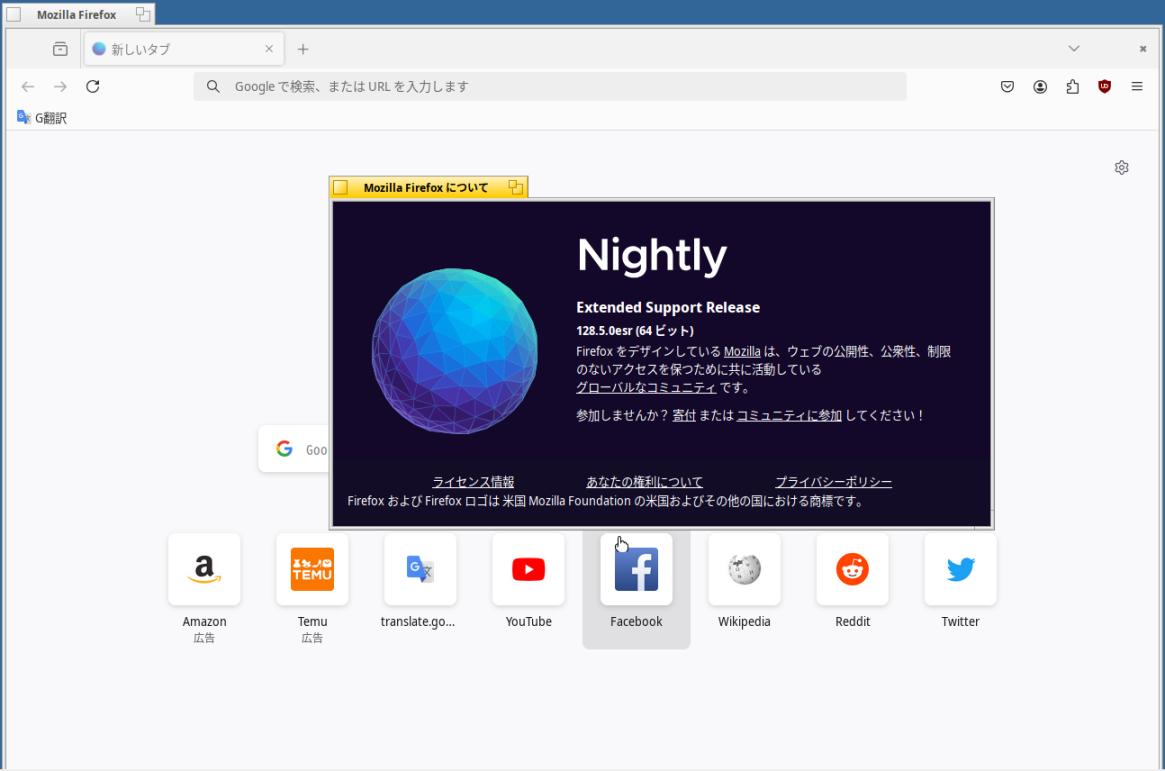Close the 新しいタブ tab
This screenshot has width=1165, height=771.
[269, 49]
